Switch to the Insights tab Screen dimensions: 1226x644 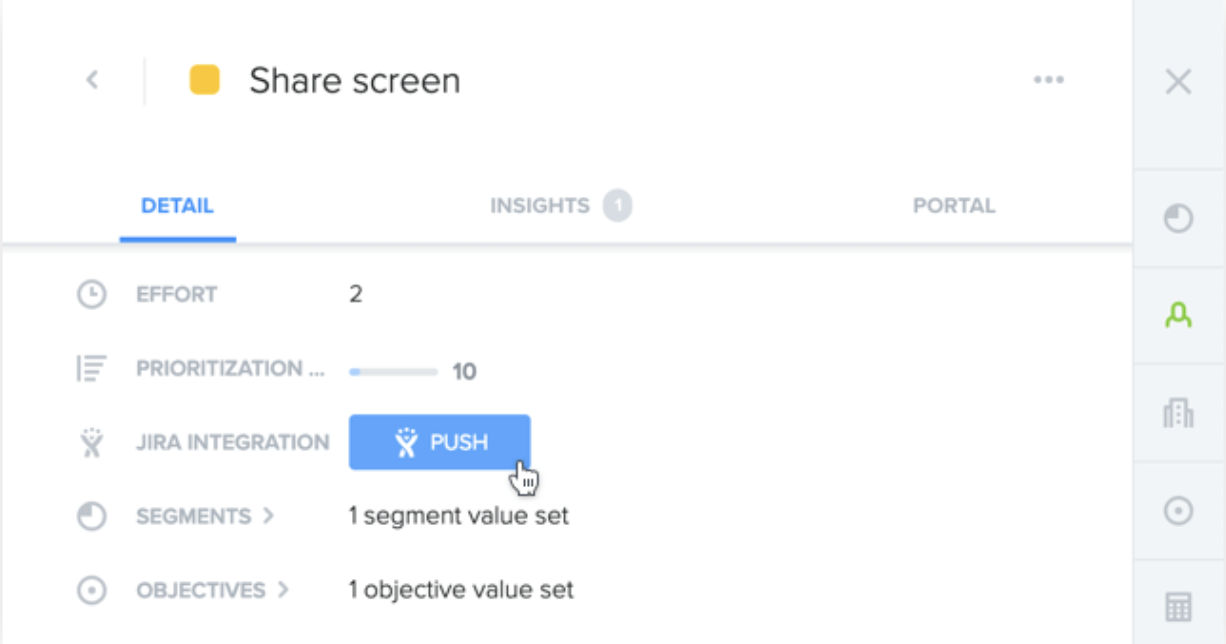point(560,206)
